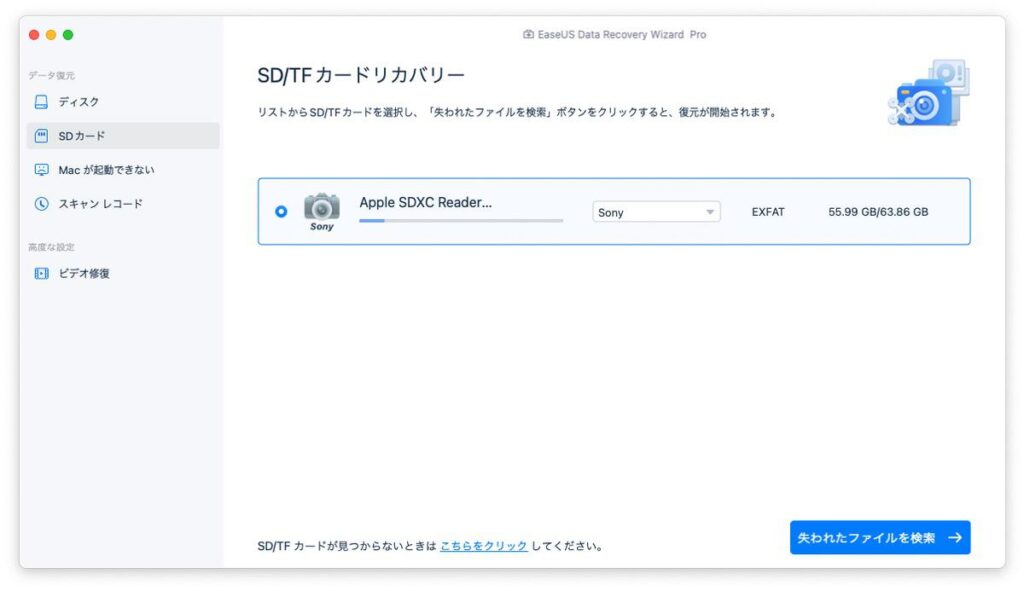Click the SD card usage progress bar

(x=461, y=221)
